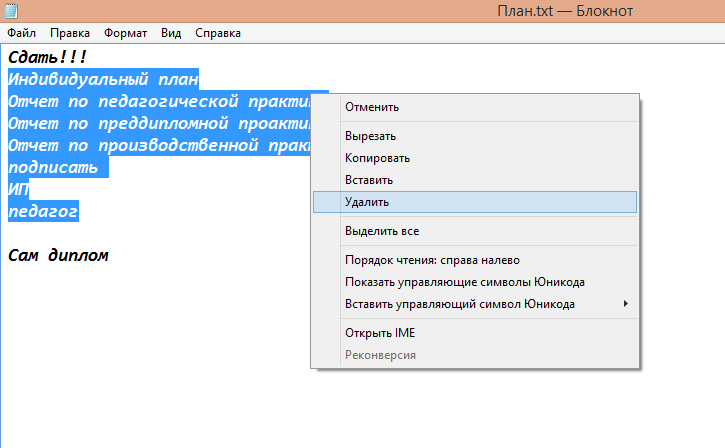Image resolution: width=725 pixels, height=448 pixels.
Task: Open the Вид menu
Action: pos(171,33)
